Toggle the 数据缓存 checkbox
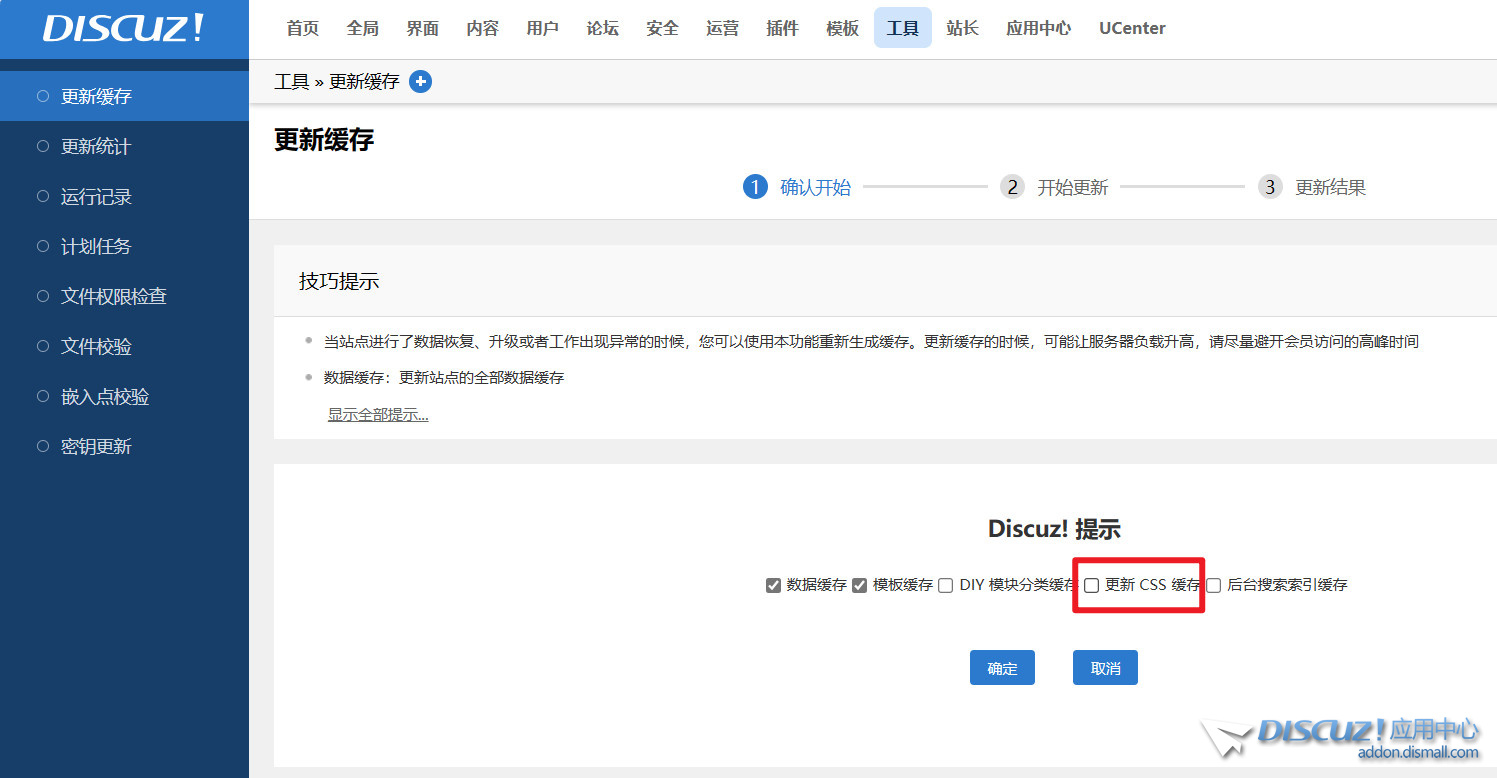1497x778 pixels. pyautogui.click(x=773, y=585)
